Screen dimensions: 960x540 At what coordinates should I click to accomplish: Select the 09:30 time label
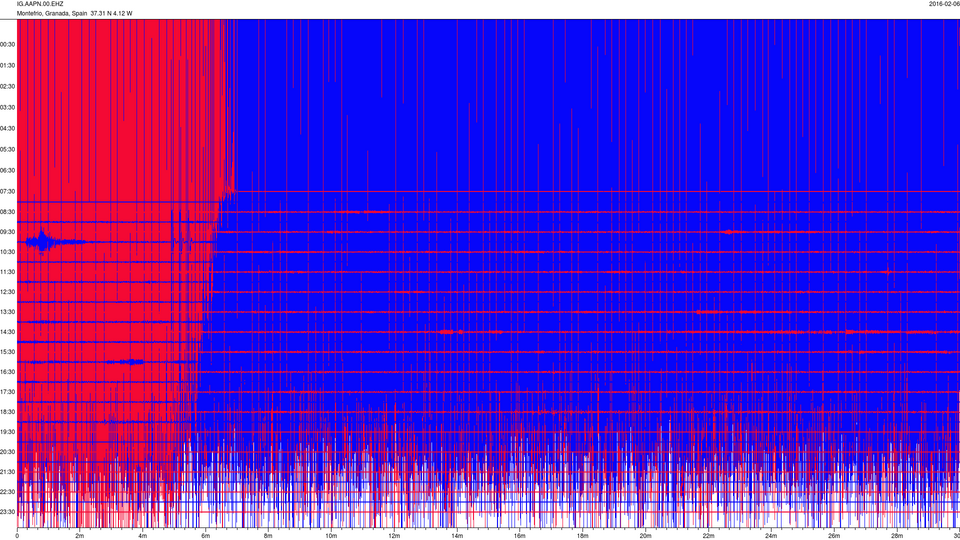(x=7, y=232)
